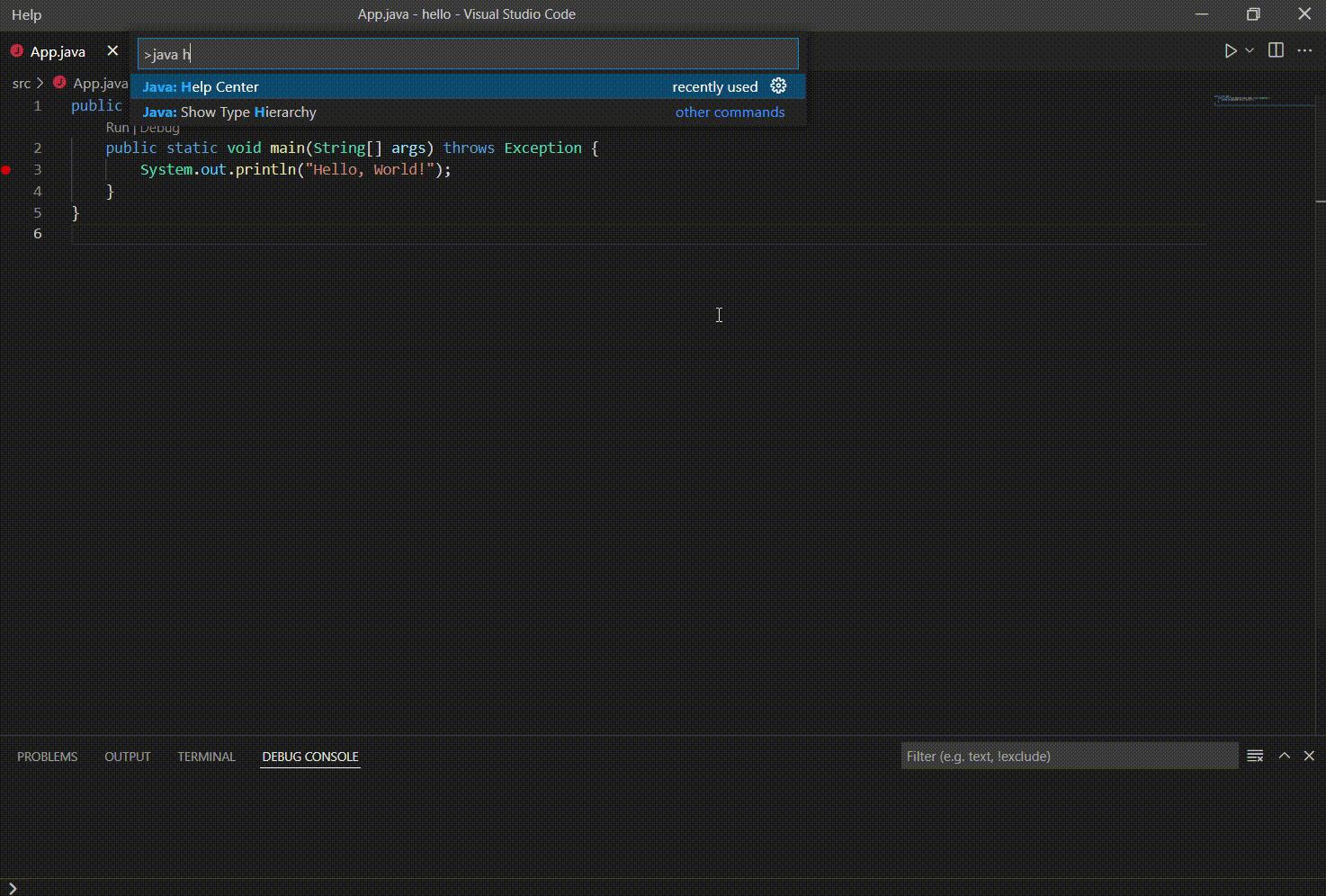This screenshot has height=896, width=1326.
Task: Run the Java file using the play icon
Action: [1229, 50]
